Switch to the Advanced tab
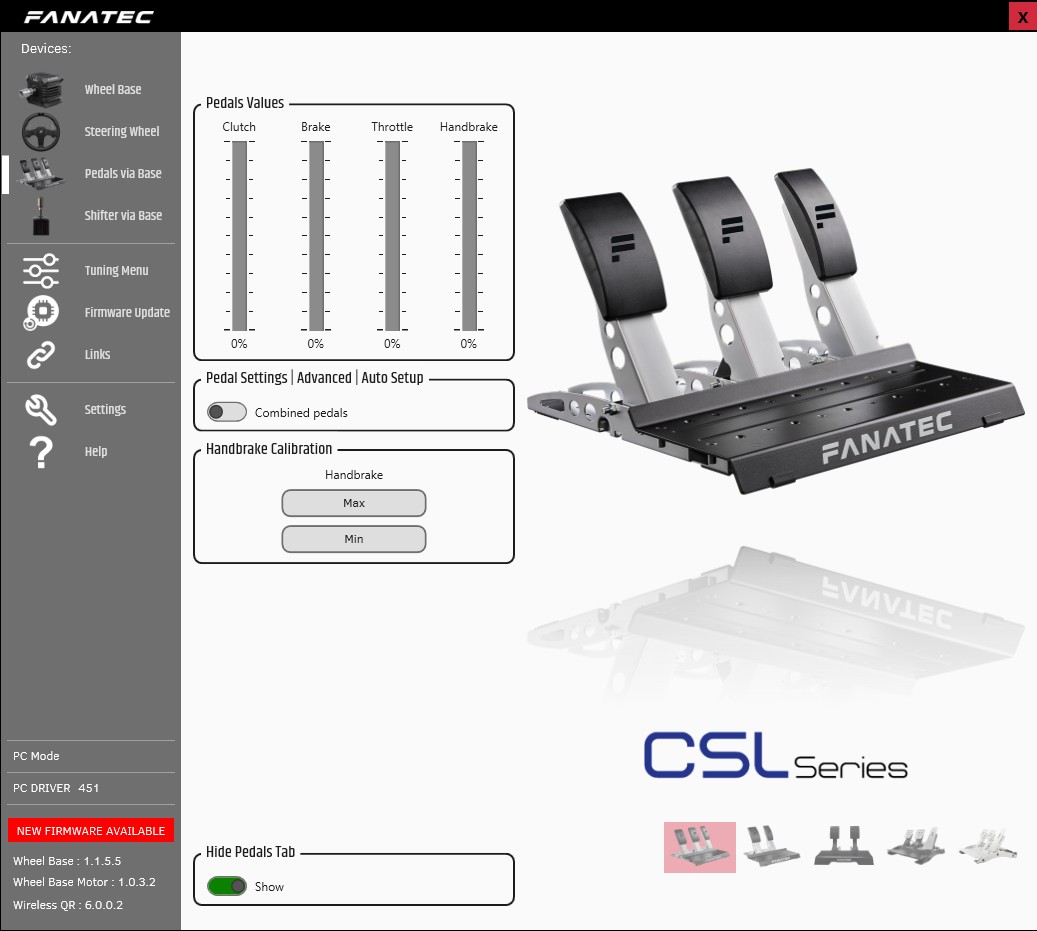Image resolution: width=1037 pixels, height=931 pixels. (324, 378)
